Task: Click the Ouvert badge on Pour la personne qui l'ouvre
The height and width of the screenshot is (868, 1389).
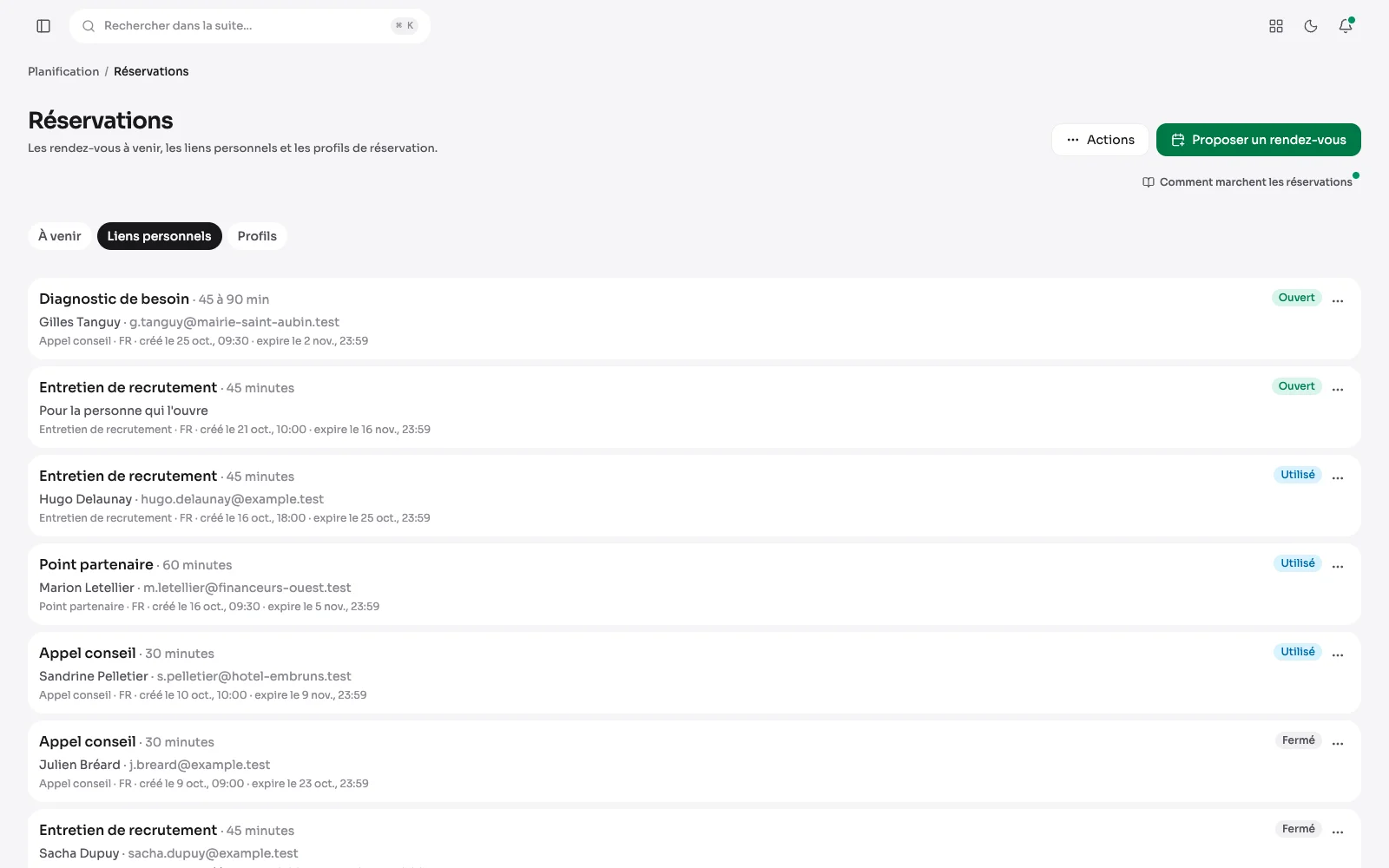Action: click(x=1296, y=386)
